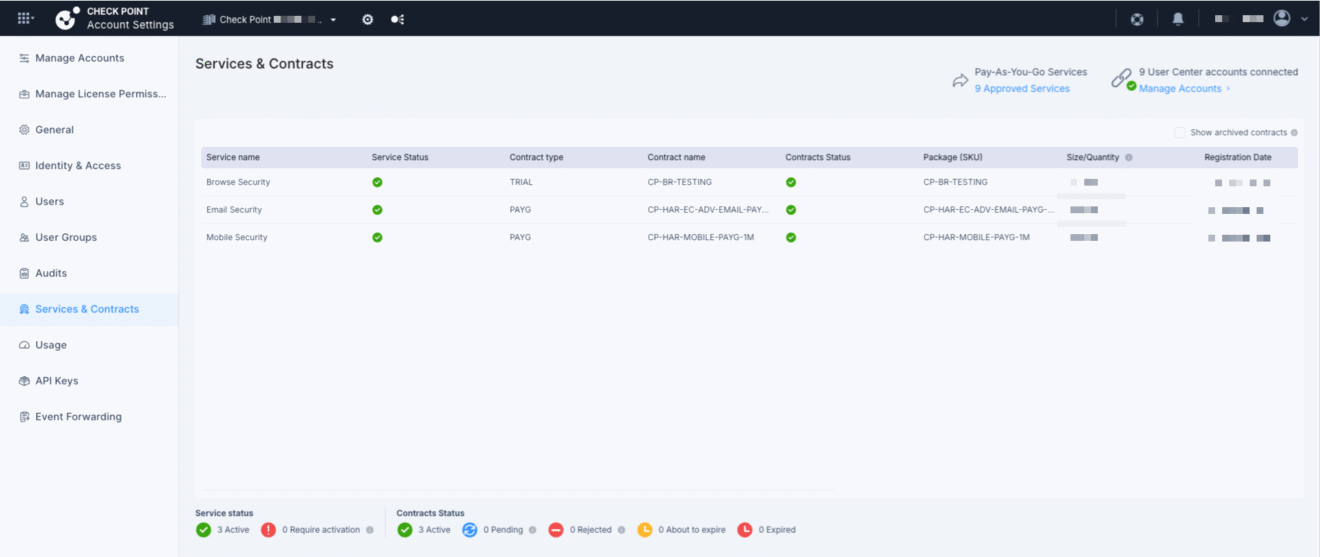
Task: Click the API Keys icon
Action: point(24,381)
